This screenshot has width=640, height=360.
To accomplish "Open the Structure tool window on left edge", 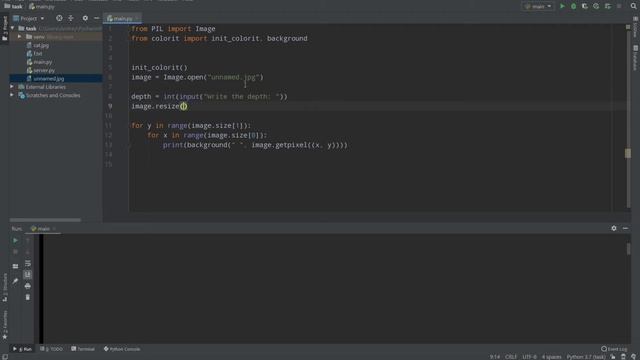I will (x=5, y=288).
